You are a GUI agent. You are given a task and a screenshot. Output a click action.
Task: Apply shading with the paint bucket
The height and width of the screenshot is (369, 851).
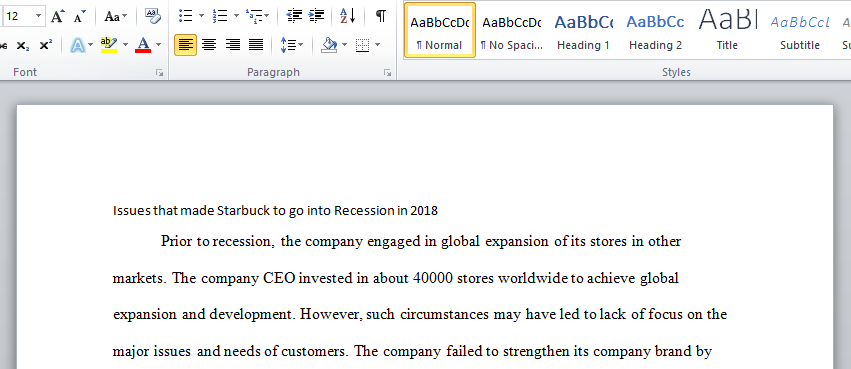coord(329,45)
